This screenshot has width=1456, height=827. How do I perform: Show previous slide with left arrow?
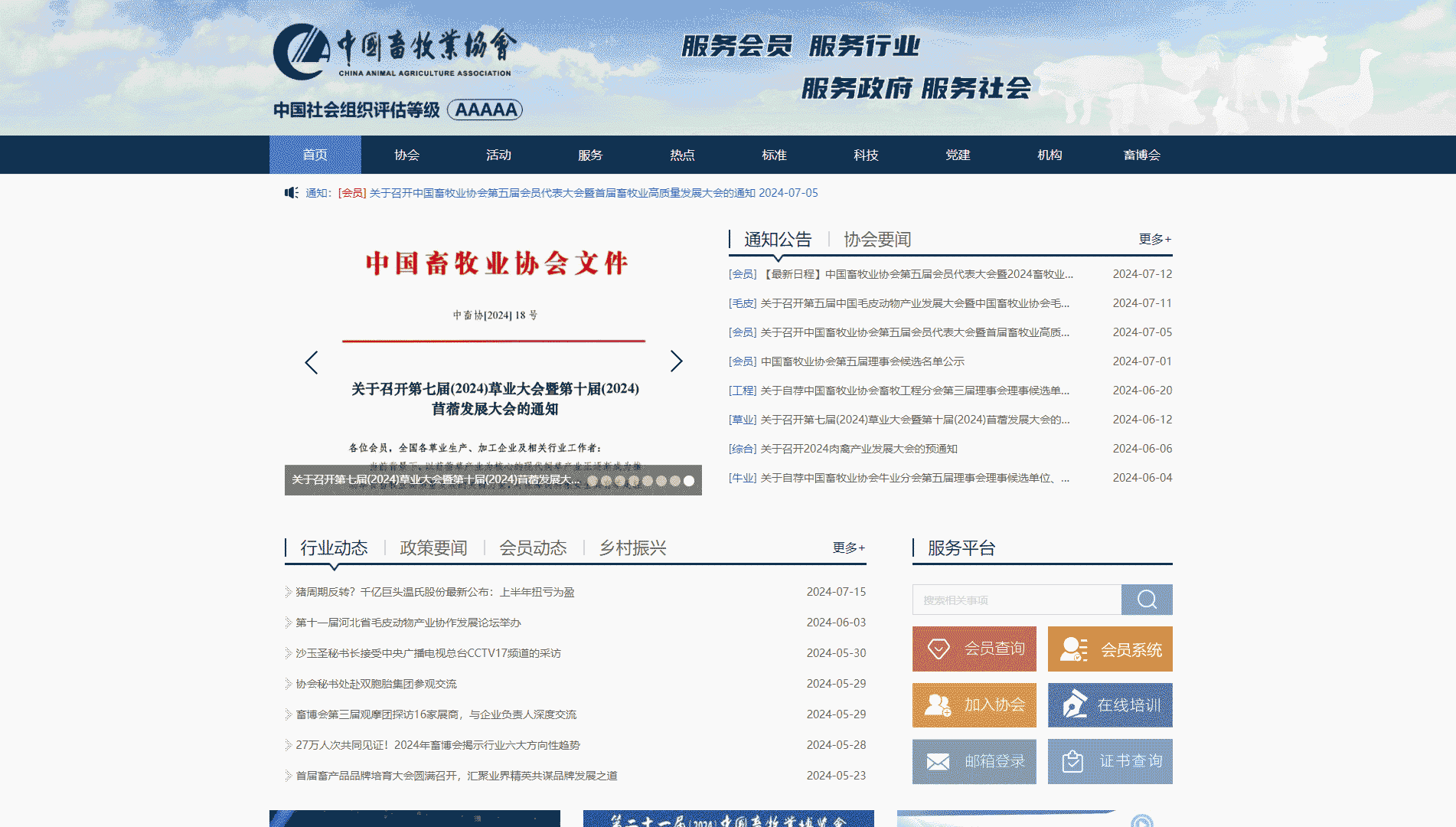(x=311, y=362)
